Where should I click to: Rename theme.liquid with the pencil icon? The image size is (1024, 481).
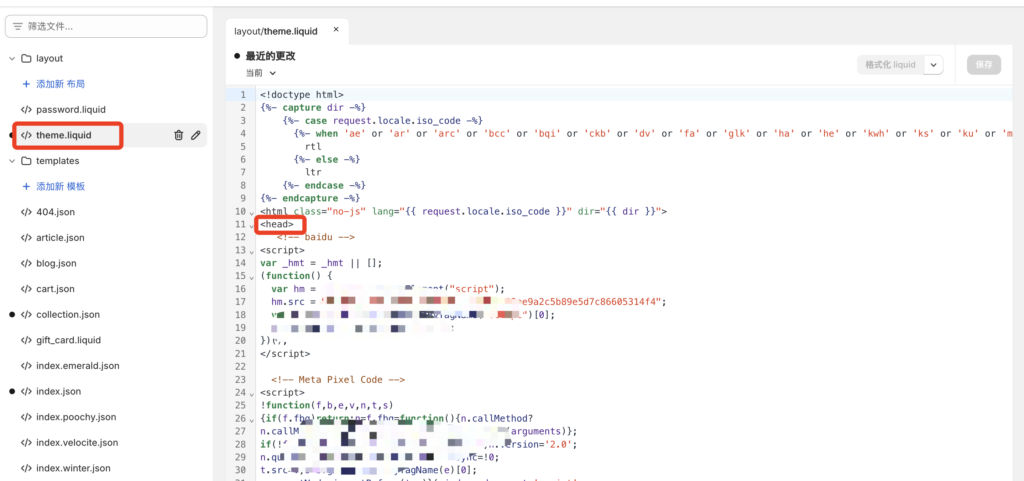[195, 135]
